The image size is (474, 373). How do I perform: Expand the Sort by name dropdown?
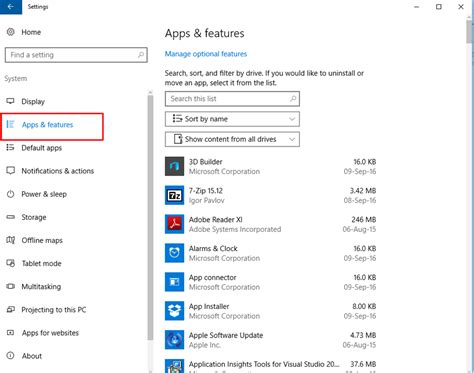232,119
